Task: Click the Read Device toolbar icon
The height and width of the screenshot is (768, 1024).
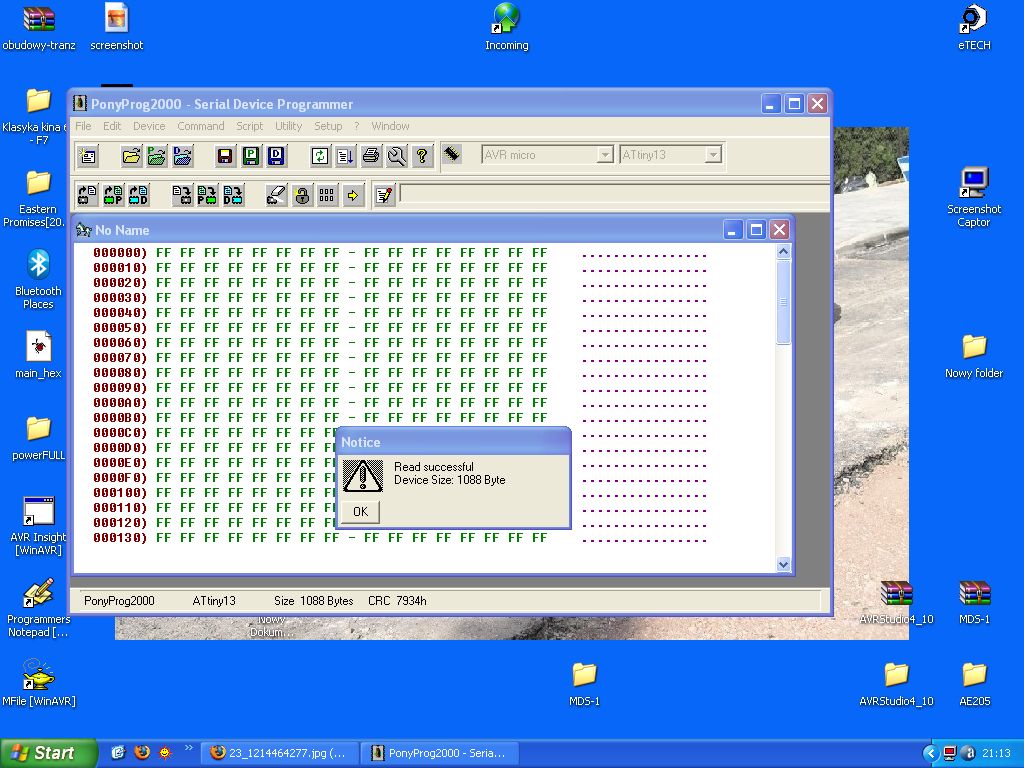Action: click(x=88, y=195)
